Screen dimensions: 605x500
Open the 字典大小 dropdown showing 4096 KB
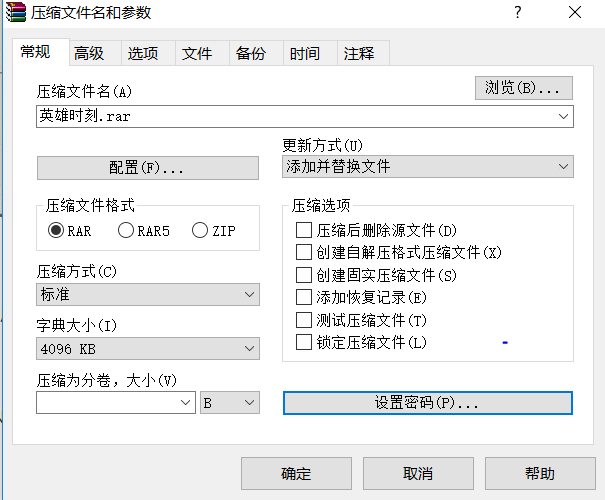148,349
